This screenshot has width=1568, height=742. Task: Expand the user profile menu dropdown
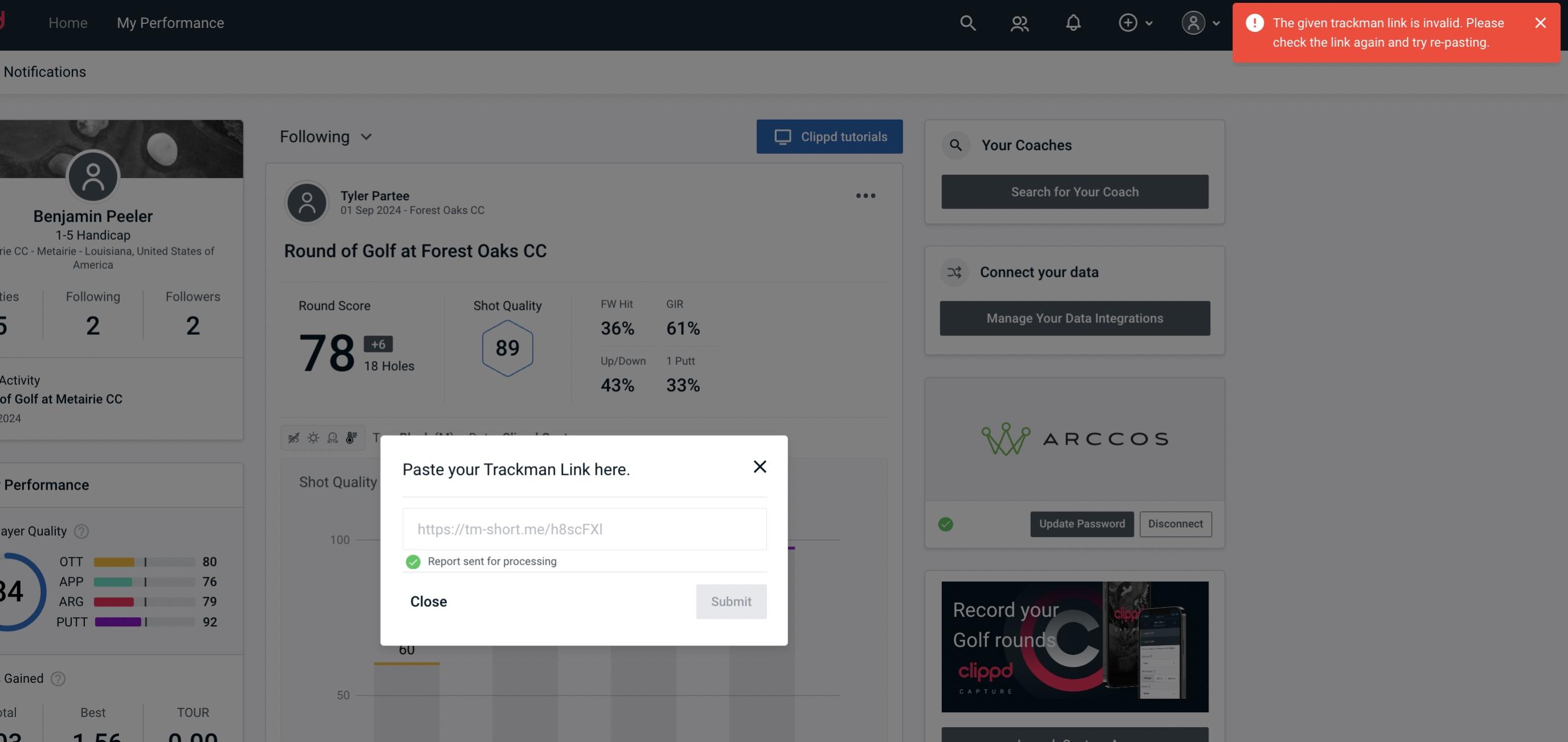pos(1216,22)
